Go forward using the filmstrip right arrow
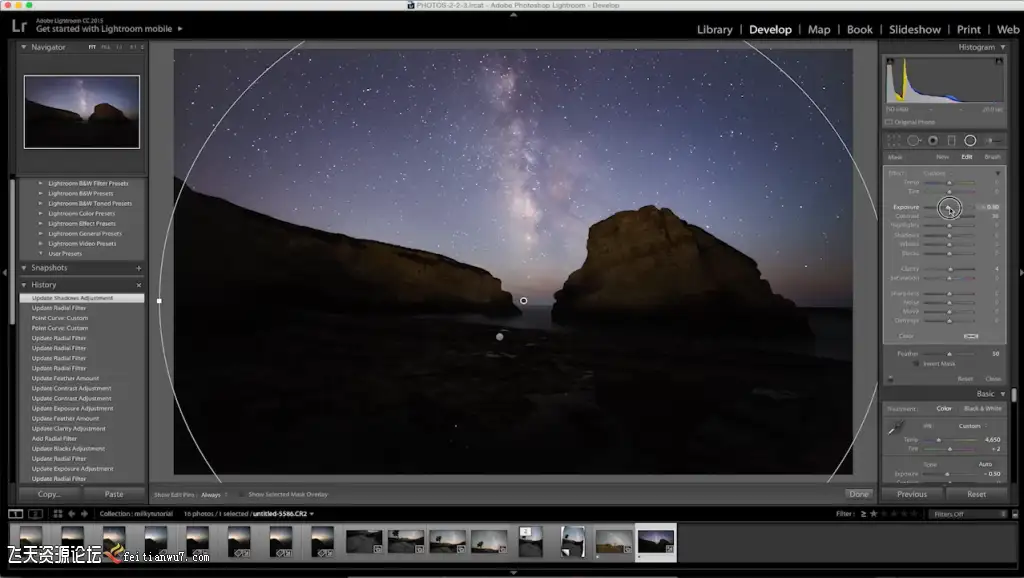The height and width of the screenshot is (578, 1024). click(84, 514)
